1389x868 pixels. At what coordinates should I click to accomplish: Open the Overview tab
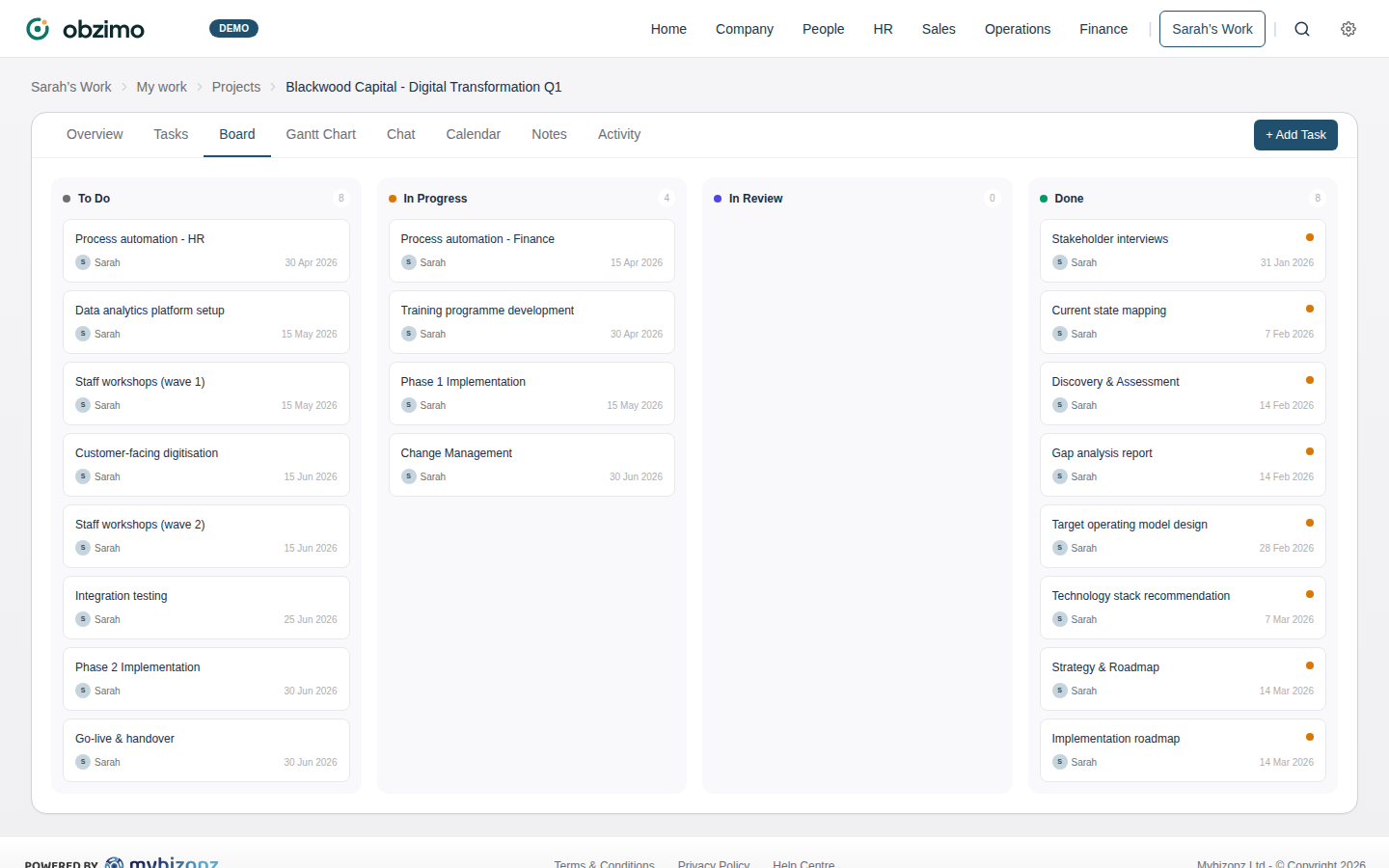click(x=95, y=134)
